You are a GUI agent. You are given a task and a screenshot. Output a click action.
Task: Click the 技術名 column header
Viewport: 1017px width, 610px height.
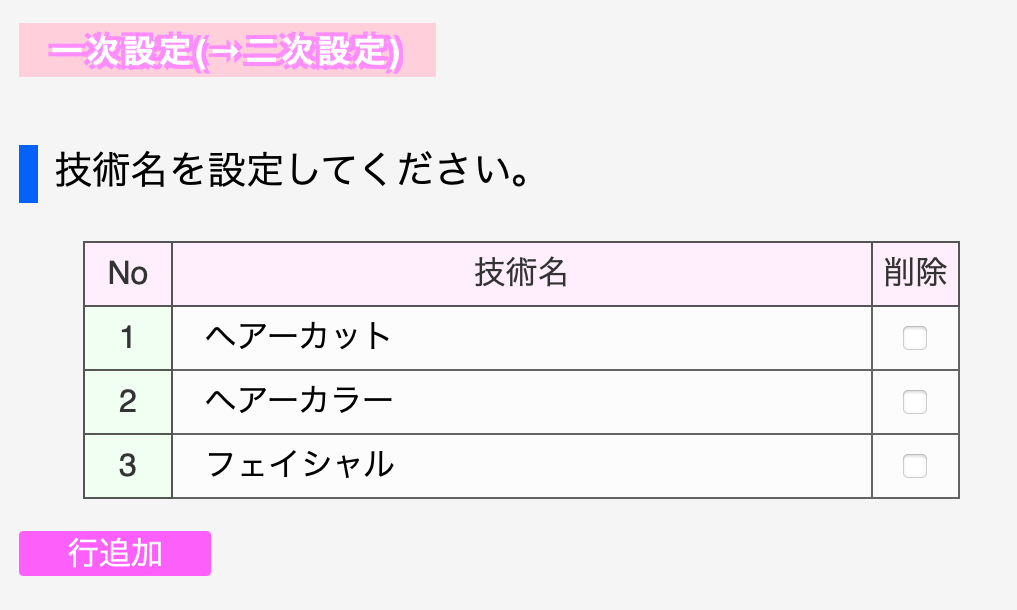coord(520,273)
